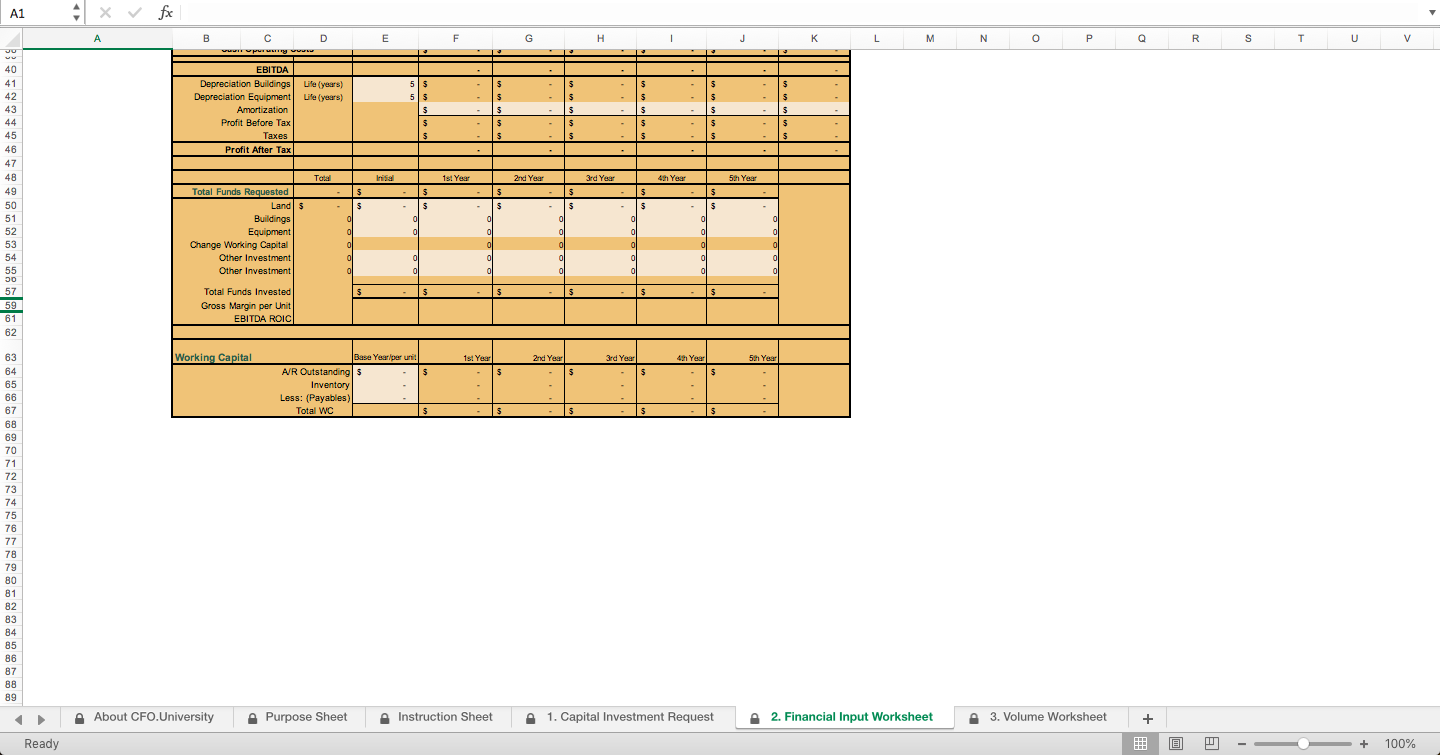The image size is (1440, 755).
Task: Click Gross Margin per Unit label
Action: (x=246, y=305)
